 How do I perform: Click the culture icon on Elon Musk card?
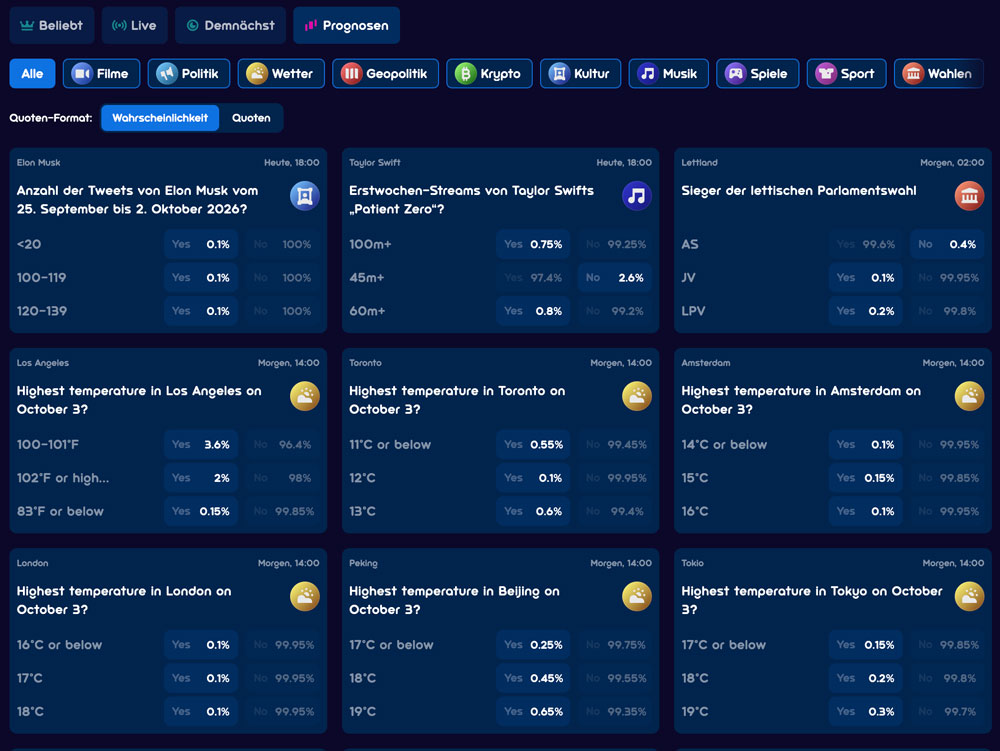point(305,196)
